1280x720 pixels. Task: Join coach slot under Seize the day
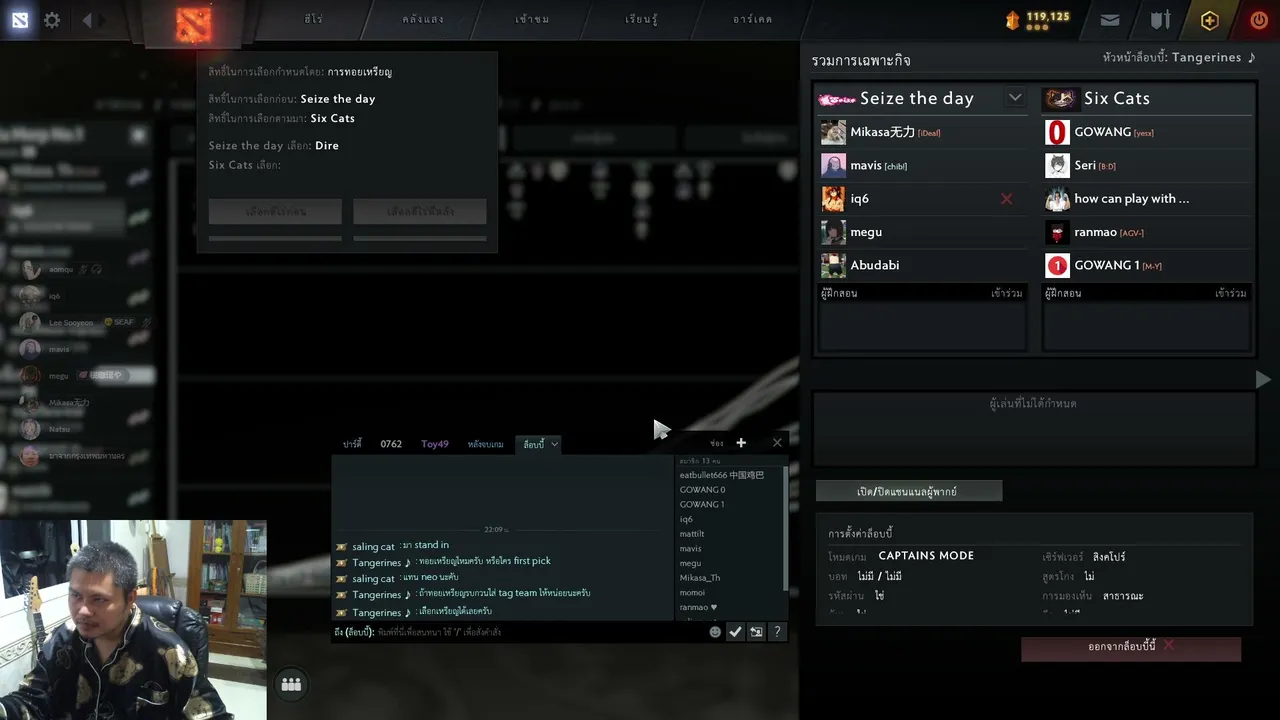click(1007, 293)
